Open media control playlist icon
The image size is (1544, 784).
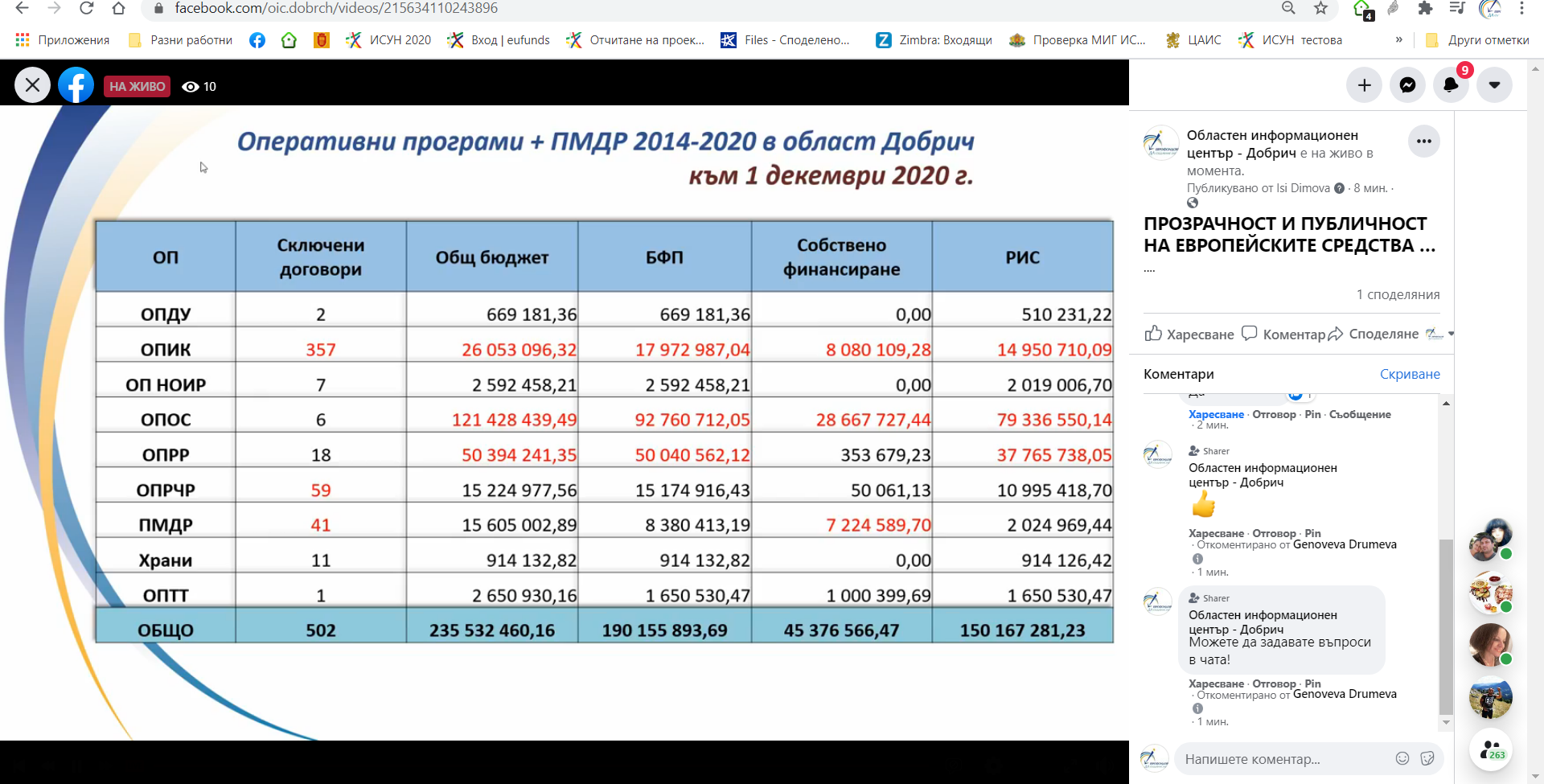[x=1457, y=8]
